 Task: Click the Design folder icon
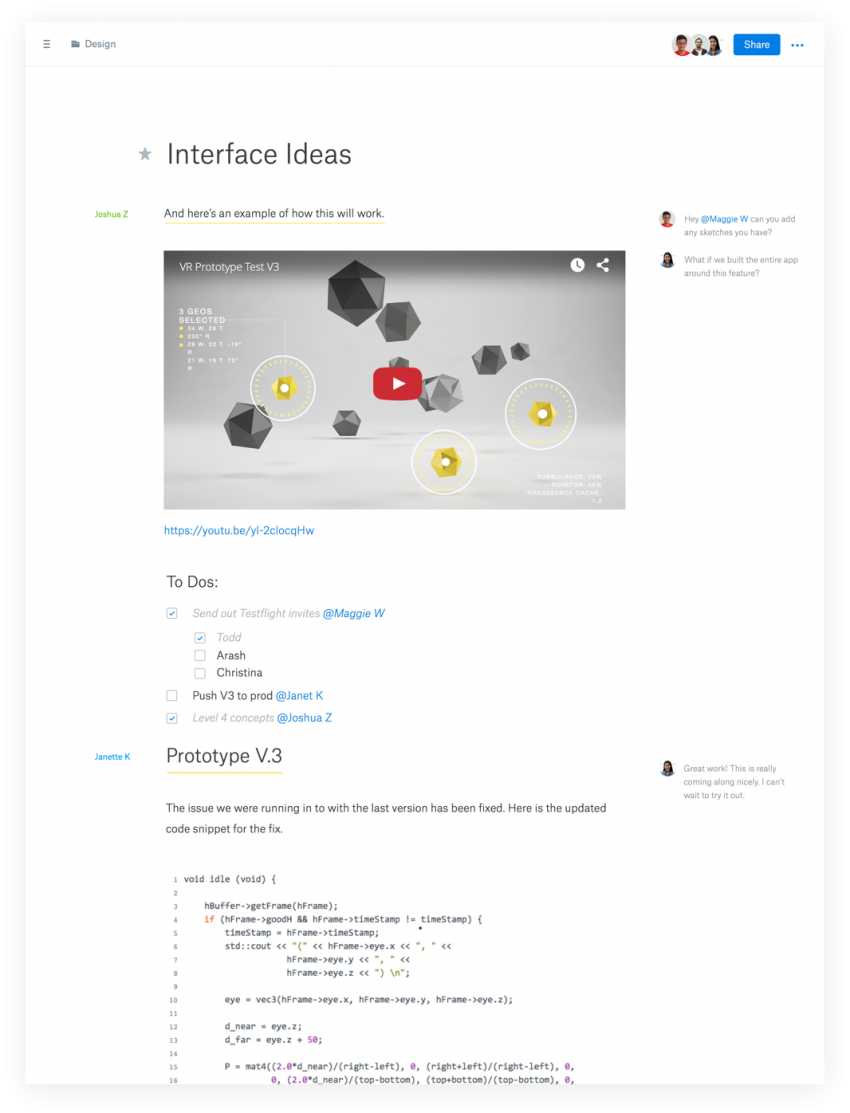[75, 44]
